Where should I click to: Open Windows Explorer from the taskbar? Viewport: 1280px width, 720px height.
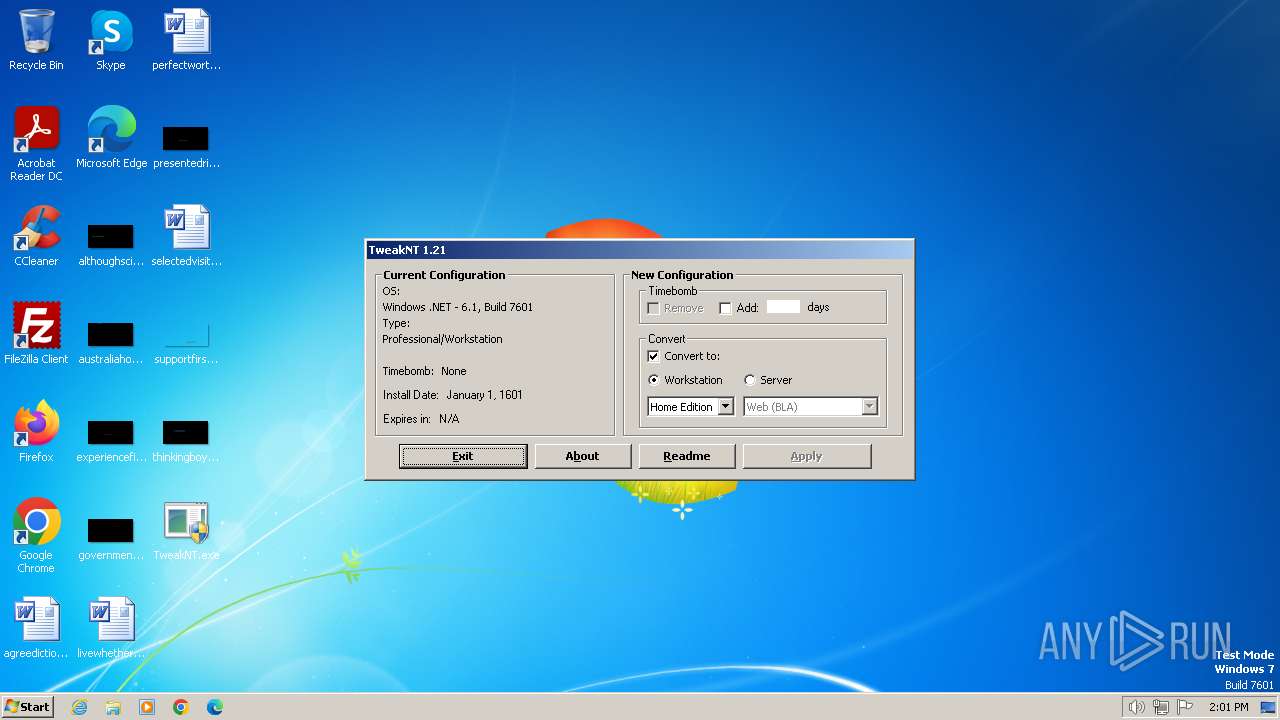pyautogui.click(x=113, y=707)
